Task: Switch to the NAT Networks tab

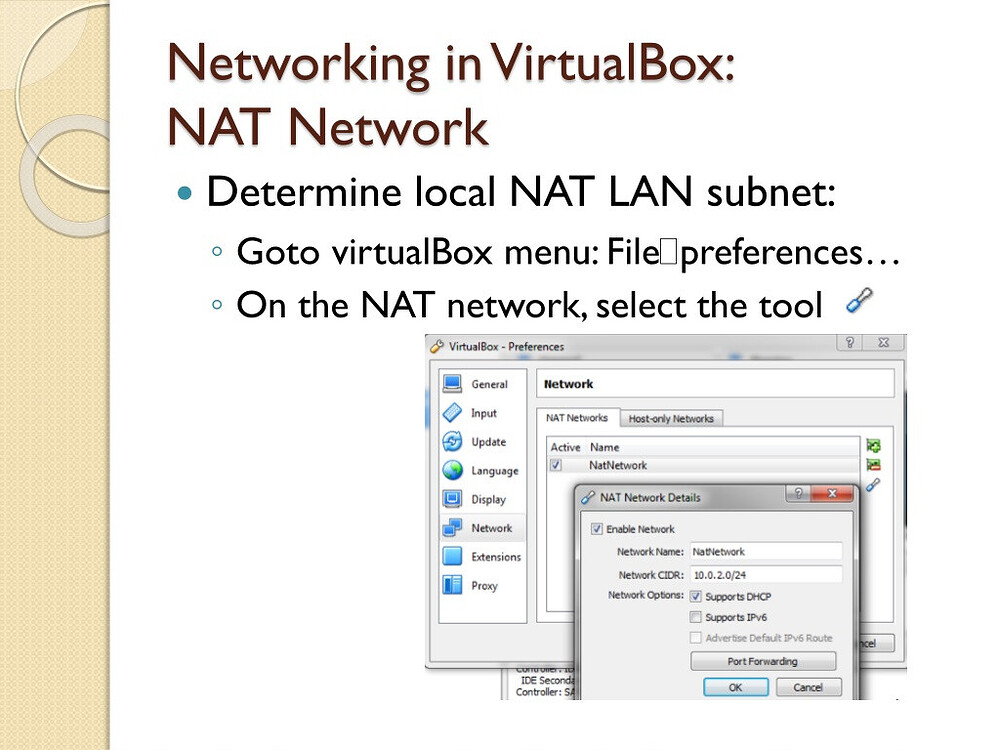Action: click(x=577, y=418)
